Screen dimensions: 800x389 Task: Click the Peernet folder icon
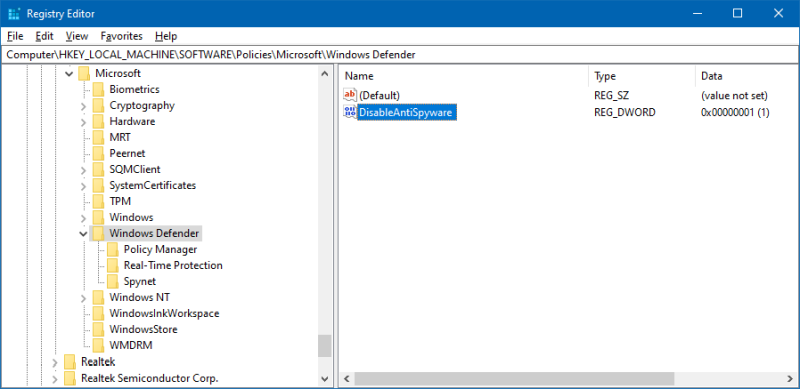[98, 154]
